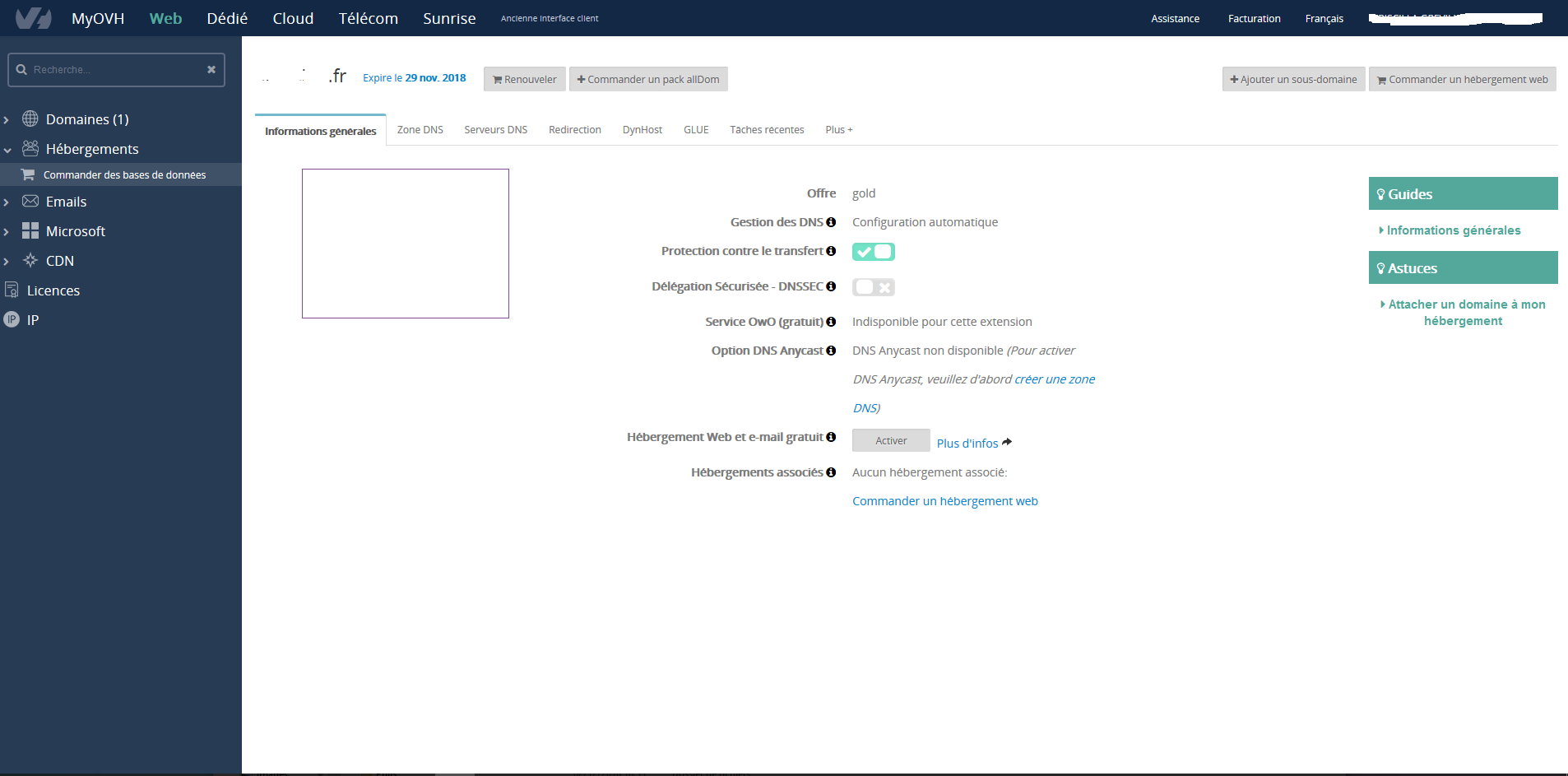Open the Dédié top menu
1568x776 pixels.
pyautogui.click(x=227, y=18)
